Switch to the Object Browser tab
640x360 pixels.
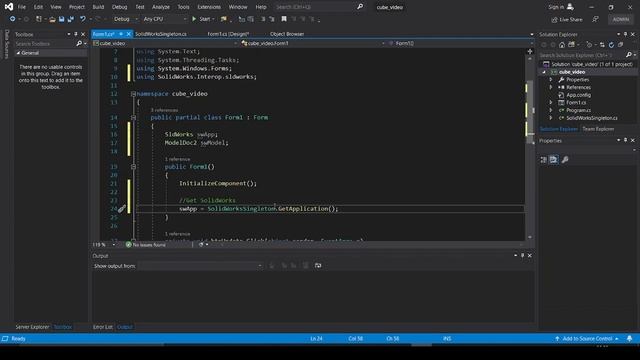[x=287, y=34]
